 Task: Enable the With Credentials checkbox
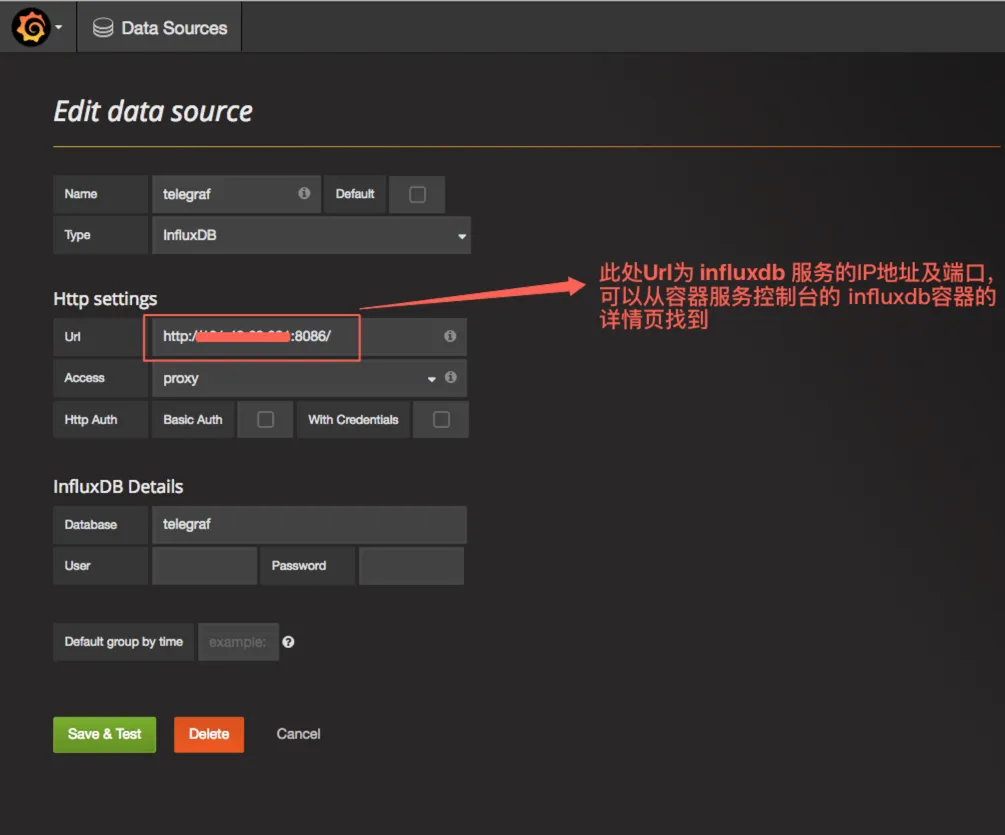click(x=441, y=419)
